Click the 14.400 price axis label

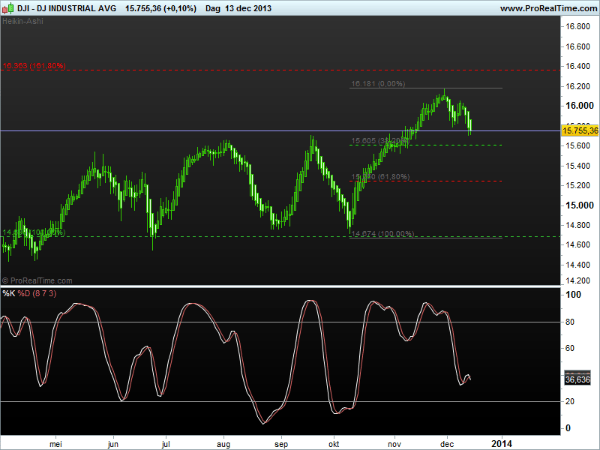pyautogui.click(x=578, y=265)
